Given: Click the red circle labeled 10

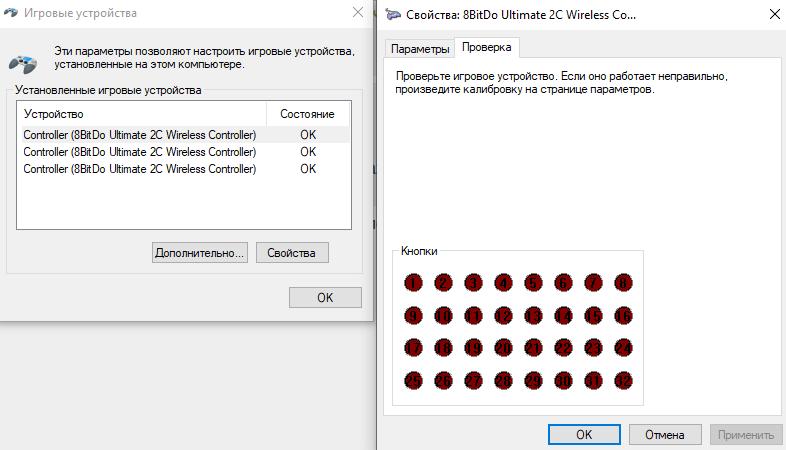Looking at the screenshot, I should [443, 316].
